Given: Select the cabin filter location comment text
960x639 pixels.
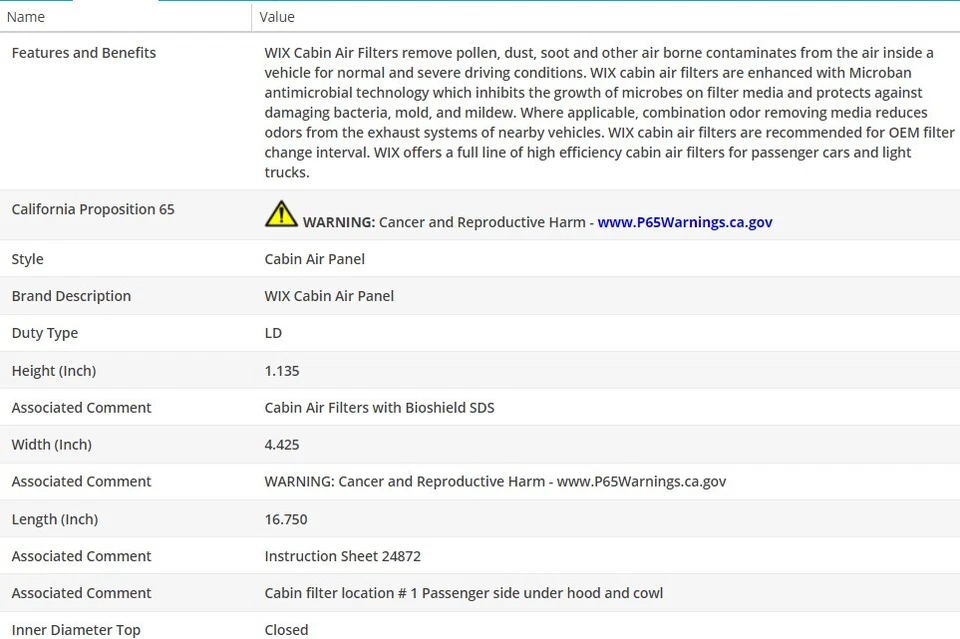Looking at the screenshot, I should pyautogui.click(x=463, y=593).
